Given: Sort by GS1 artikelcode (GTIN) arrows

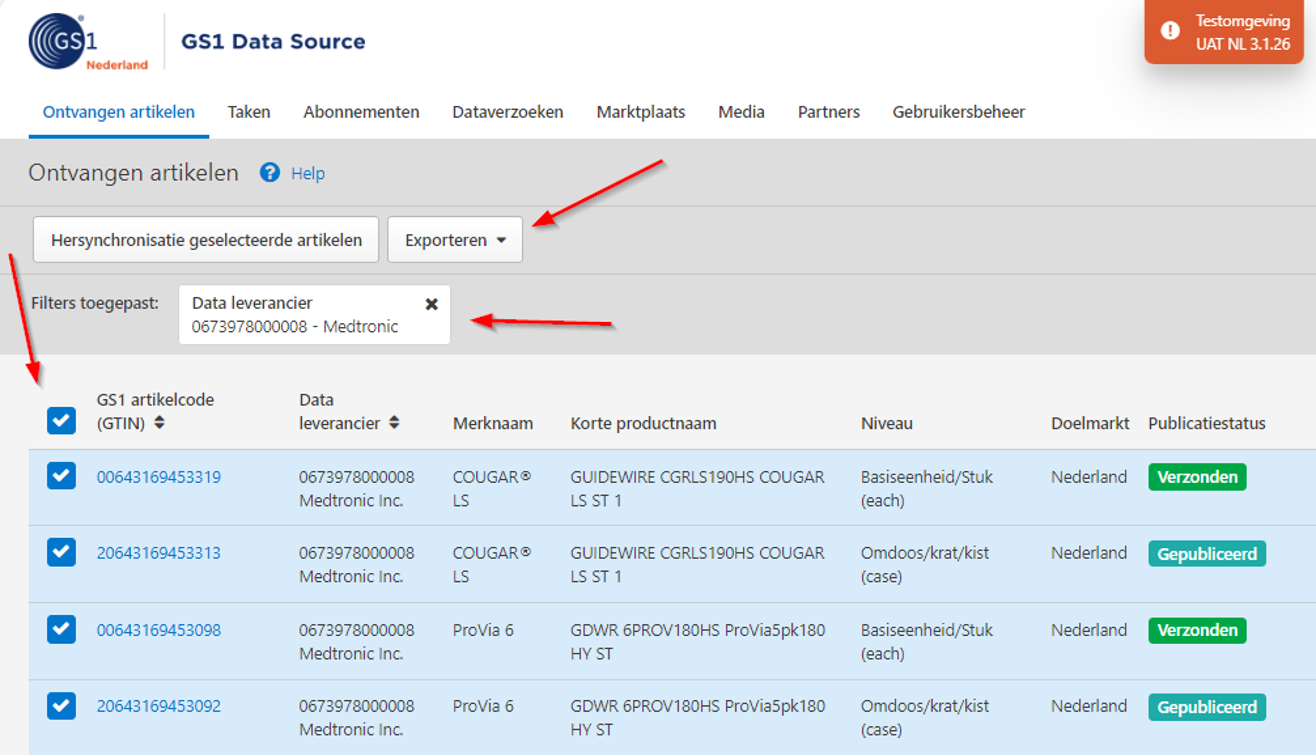Looking at the screenshot, I should 160,423.
